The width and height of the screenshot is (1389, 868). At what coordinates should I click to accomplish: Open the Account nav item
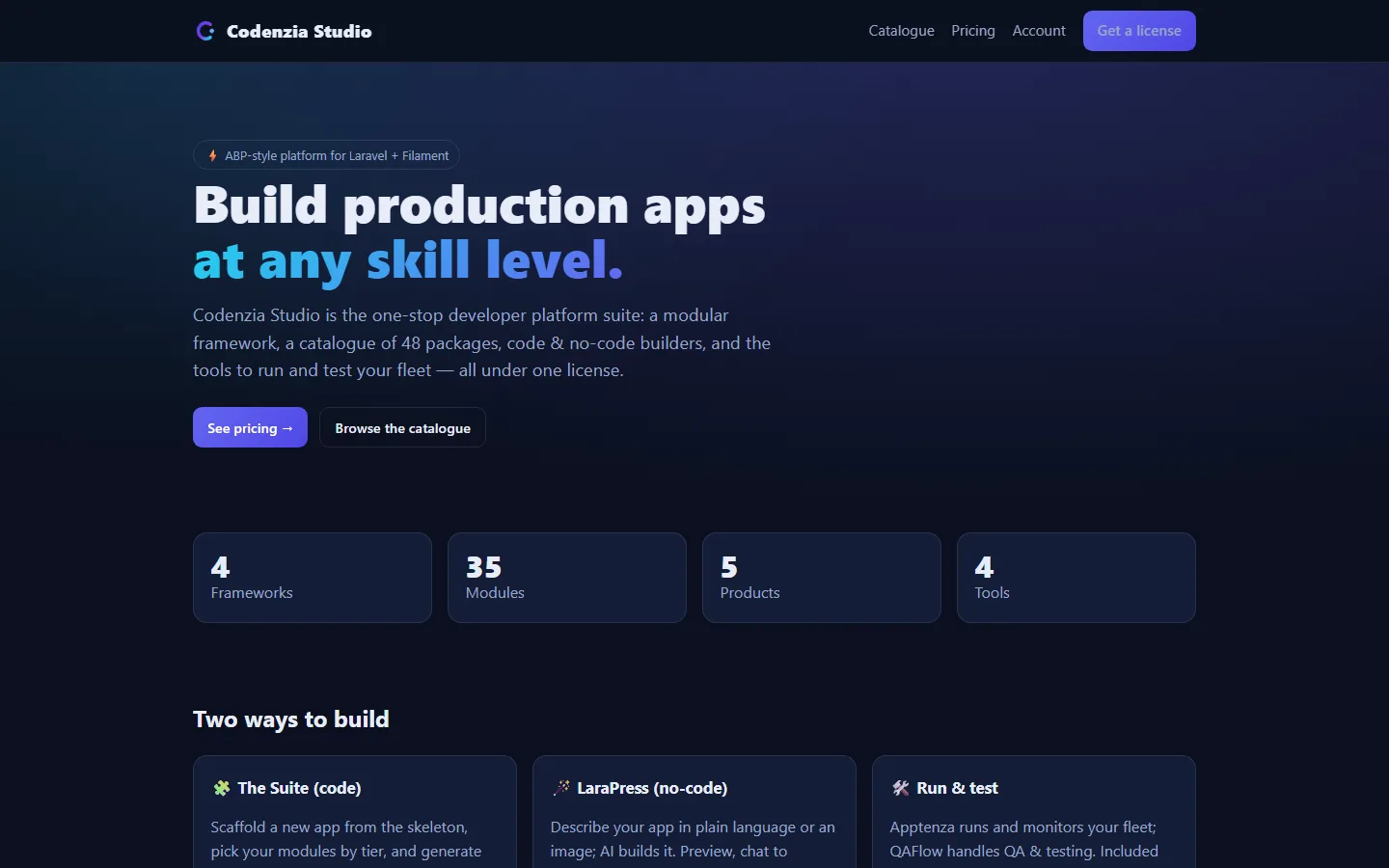point(1039,31)
